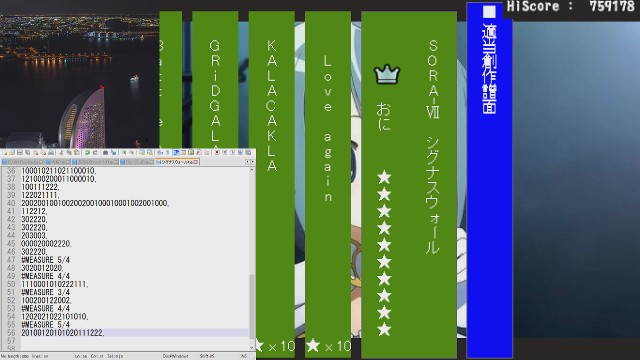Click the Cut scissors toolbar icon

click(61, 153)
